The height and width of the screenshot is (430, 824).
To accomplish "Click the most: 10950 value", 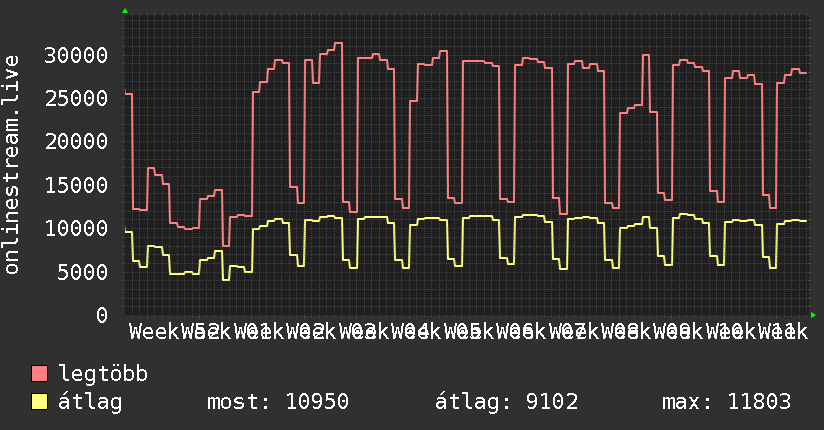I will pos(278,402).
